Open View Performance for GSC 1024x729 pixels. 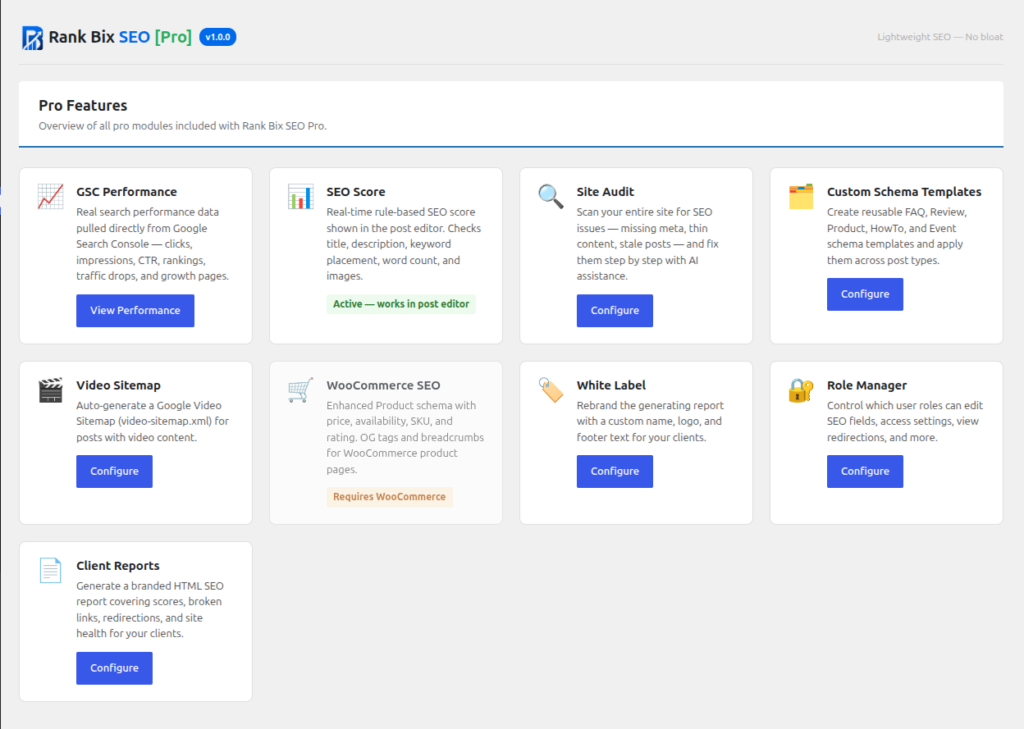[135, 310]
